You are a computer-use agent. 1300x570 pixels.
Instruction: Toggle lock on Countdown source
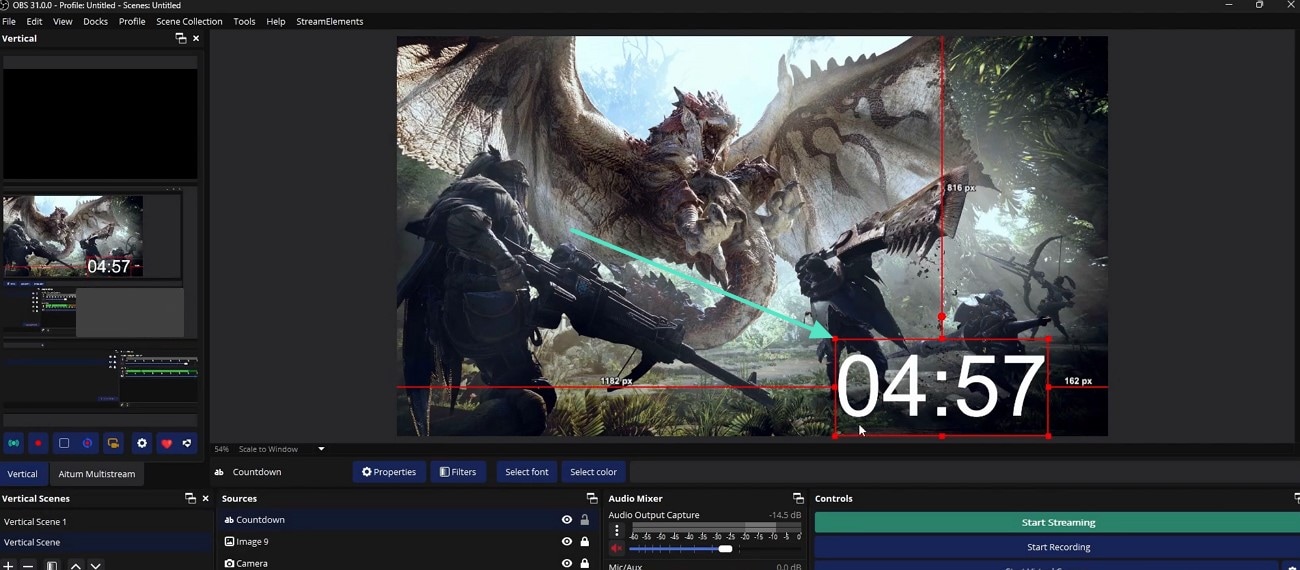pos(585,520)
